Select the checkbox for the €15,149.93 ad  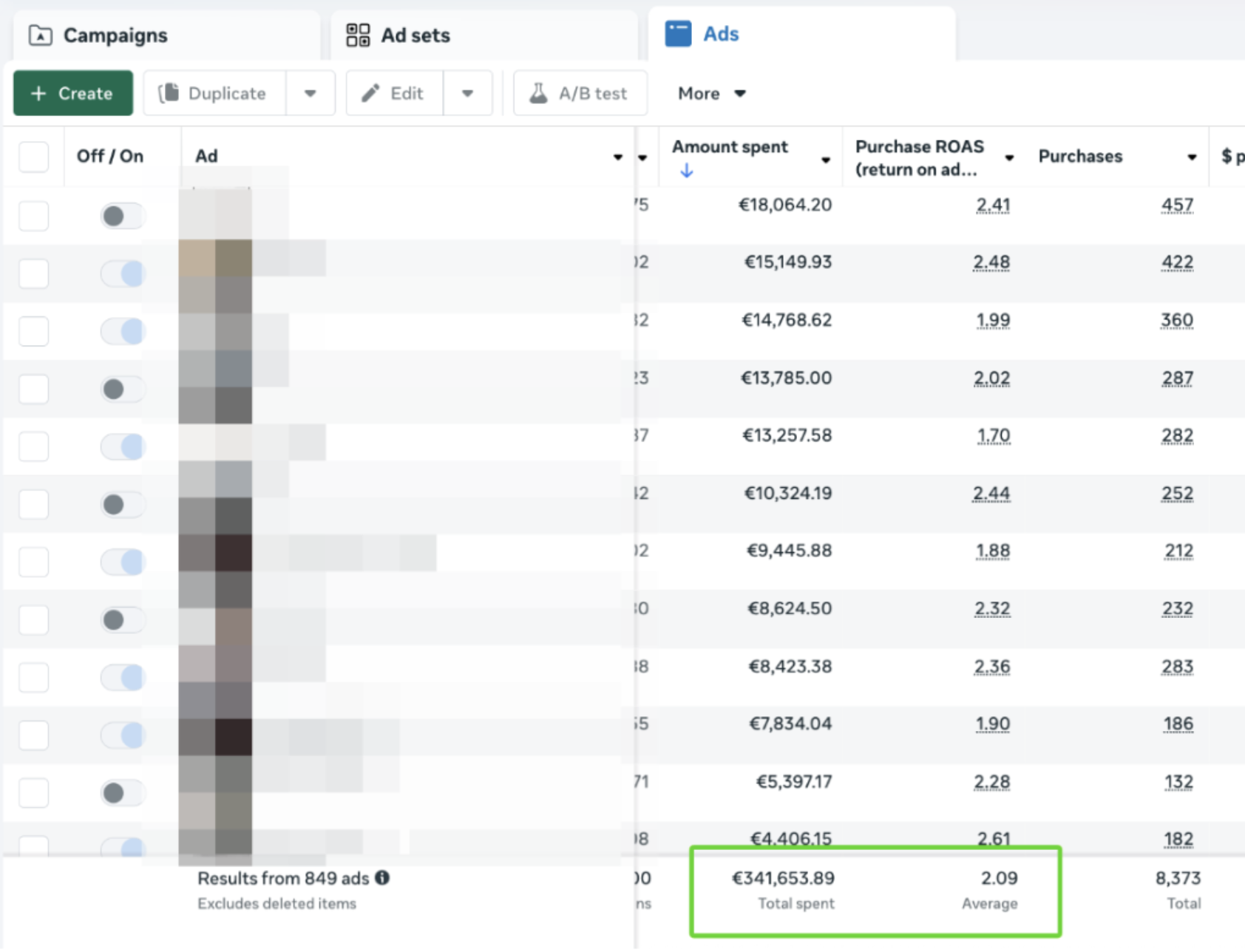[x=34, y=273]
